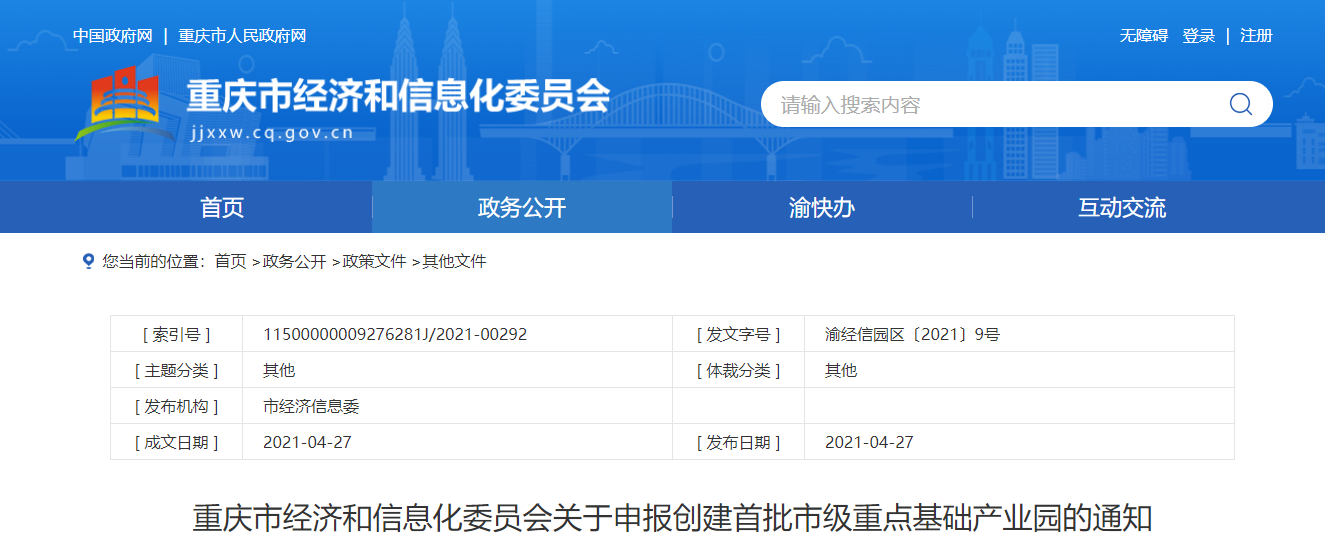1325x545 pixels.
Task: Enable 无障碍 accessibility mode
Action: [x=1143, y=36]
